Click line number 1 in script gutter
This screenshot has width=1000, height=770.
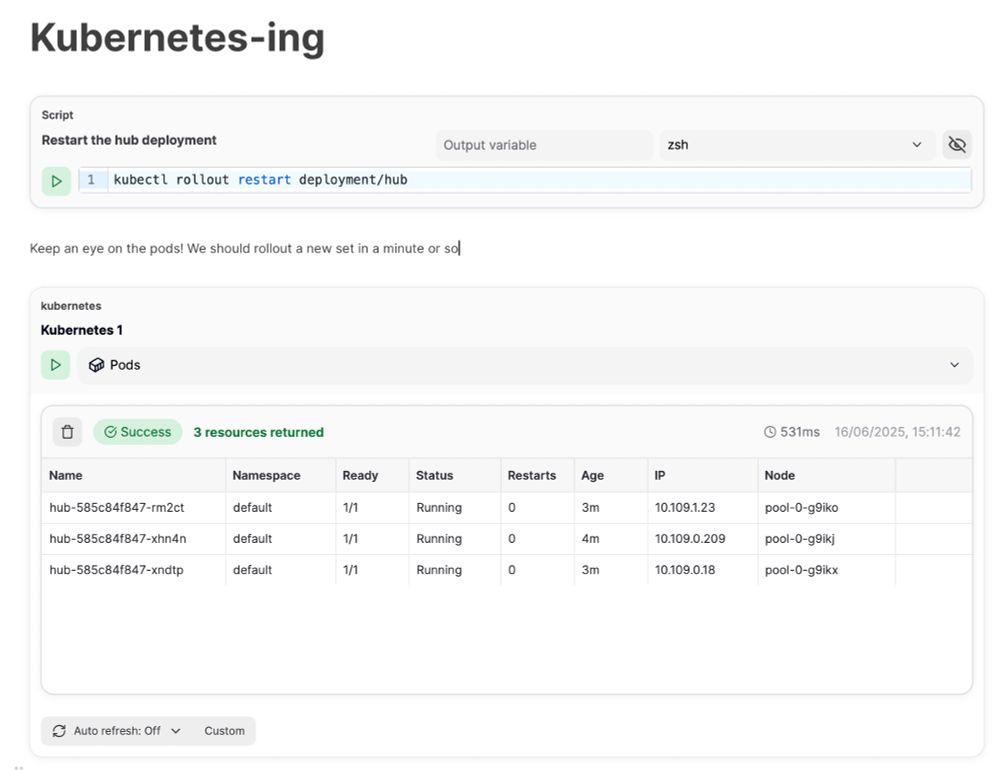[x=91, y=180]
